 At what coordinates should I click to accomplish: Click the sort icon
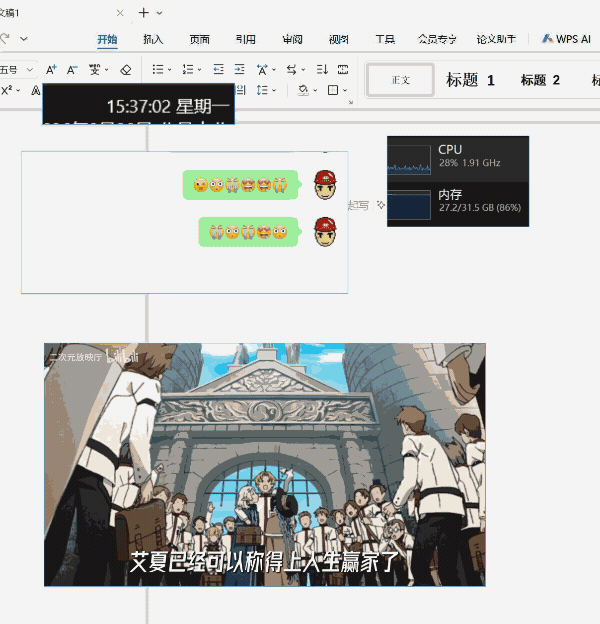click(x=322, y=70)
